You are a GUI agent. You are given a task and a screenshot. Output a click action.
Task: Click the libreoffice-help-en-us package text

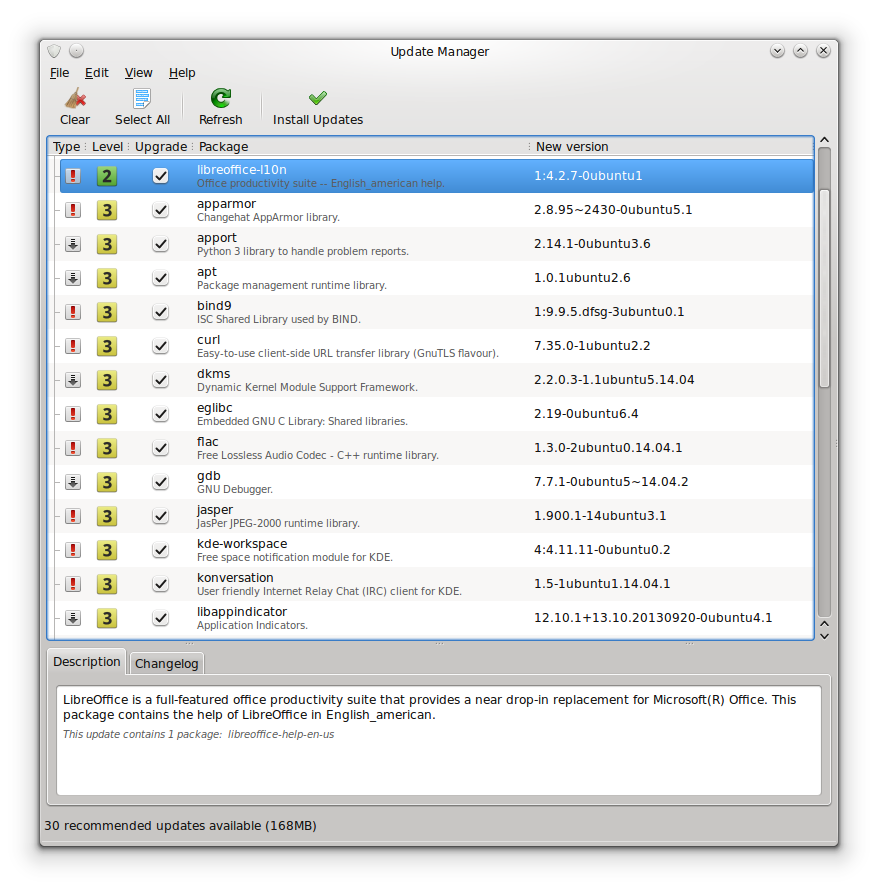tap(281, 735)
